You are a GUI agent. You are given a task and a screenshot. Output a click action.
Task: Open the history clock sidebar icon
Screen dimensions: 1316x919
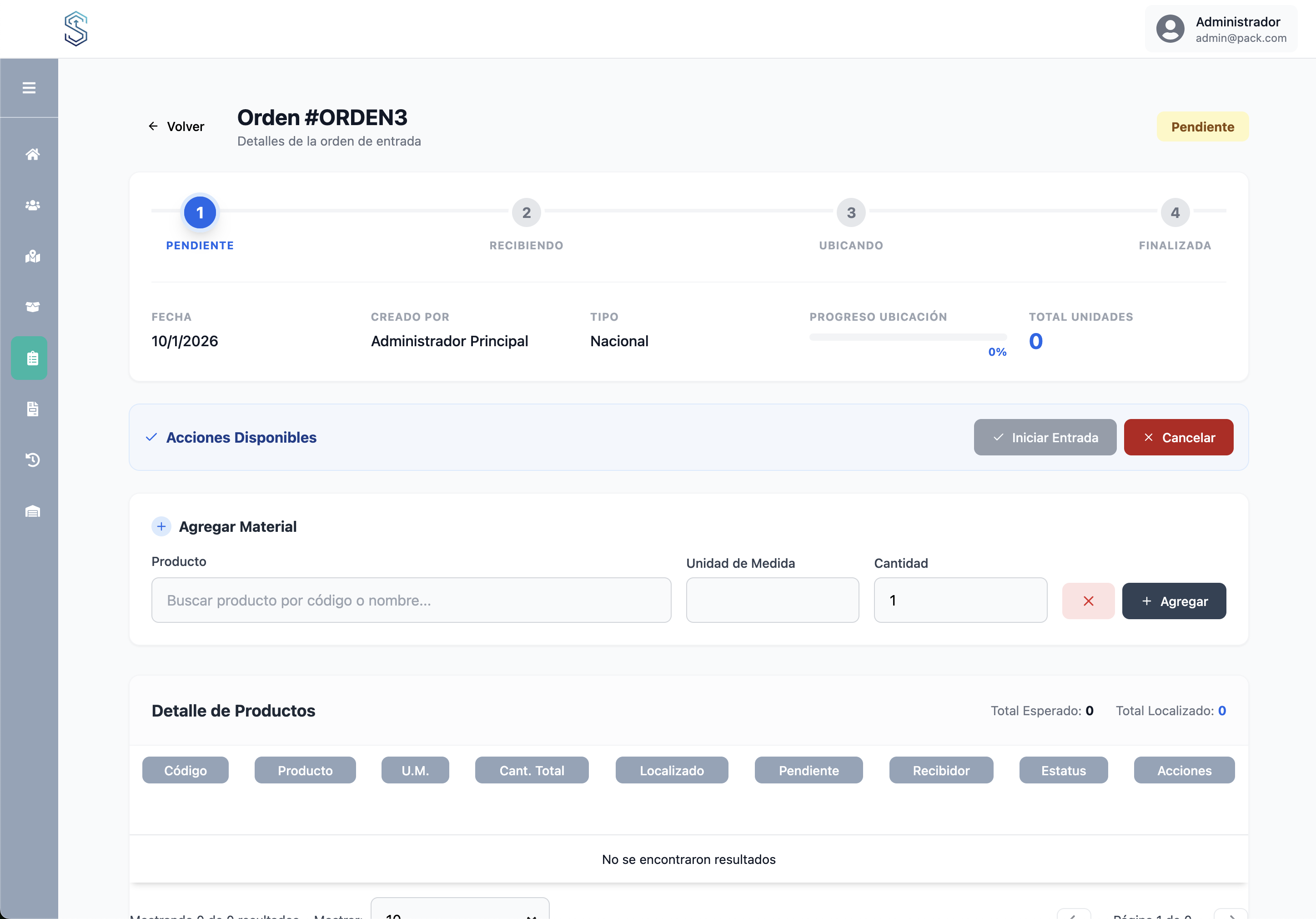point(33,460)
